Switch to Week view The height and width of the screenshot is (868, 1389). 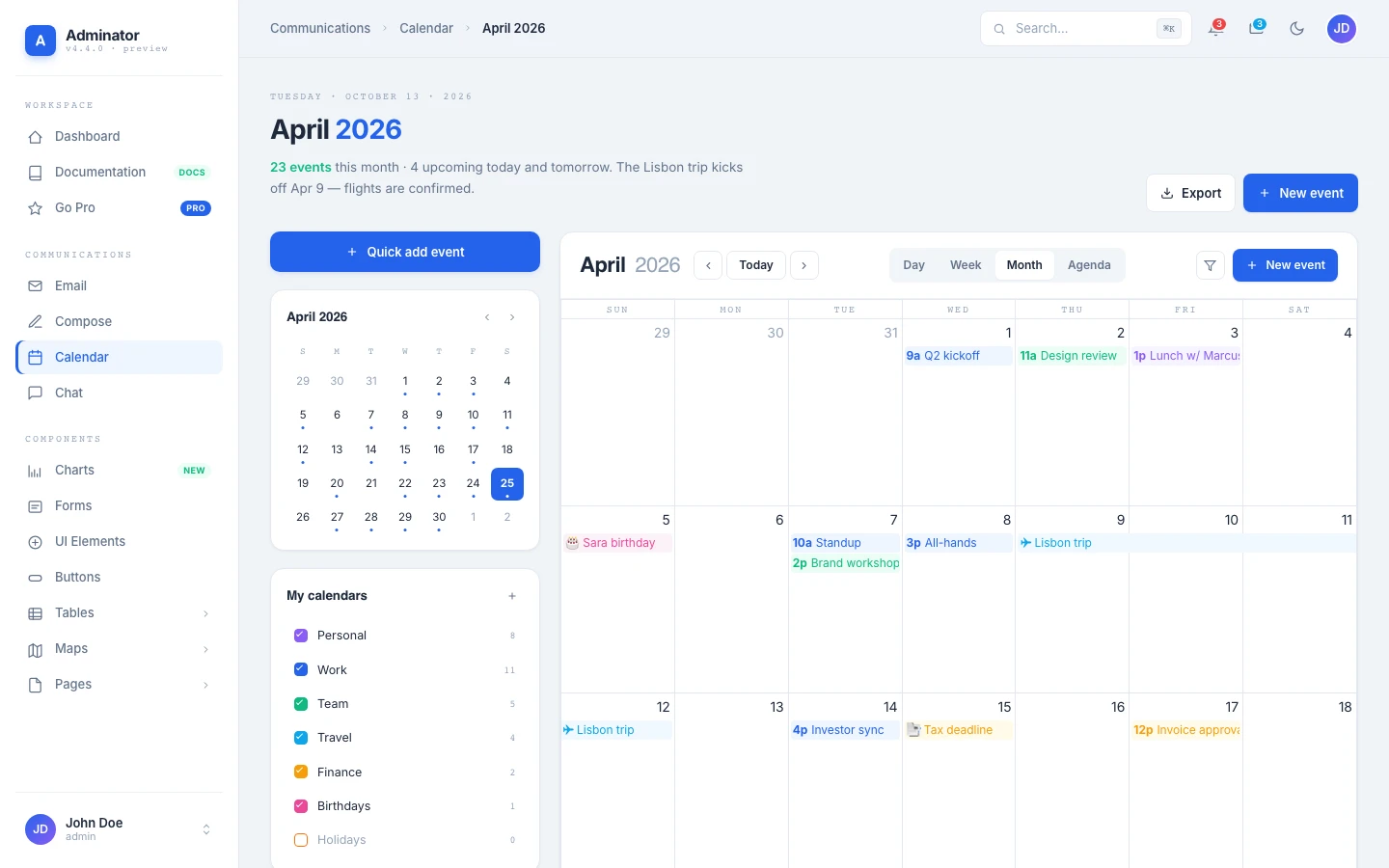966,265
